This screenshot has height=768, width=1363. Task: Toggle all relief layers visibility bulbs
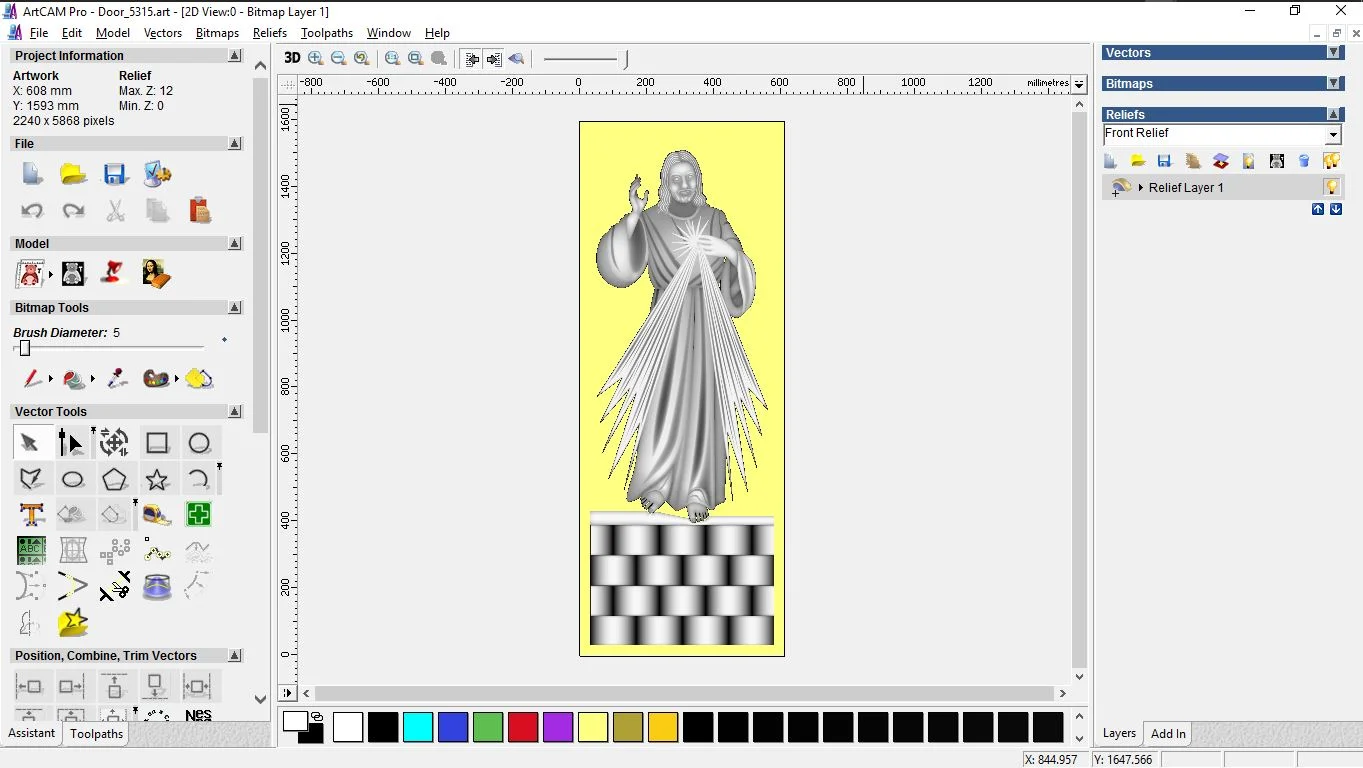pos(1331,161)
